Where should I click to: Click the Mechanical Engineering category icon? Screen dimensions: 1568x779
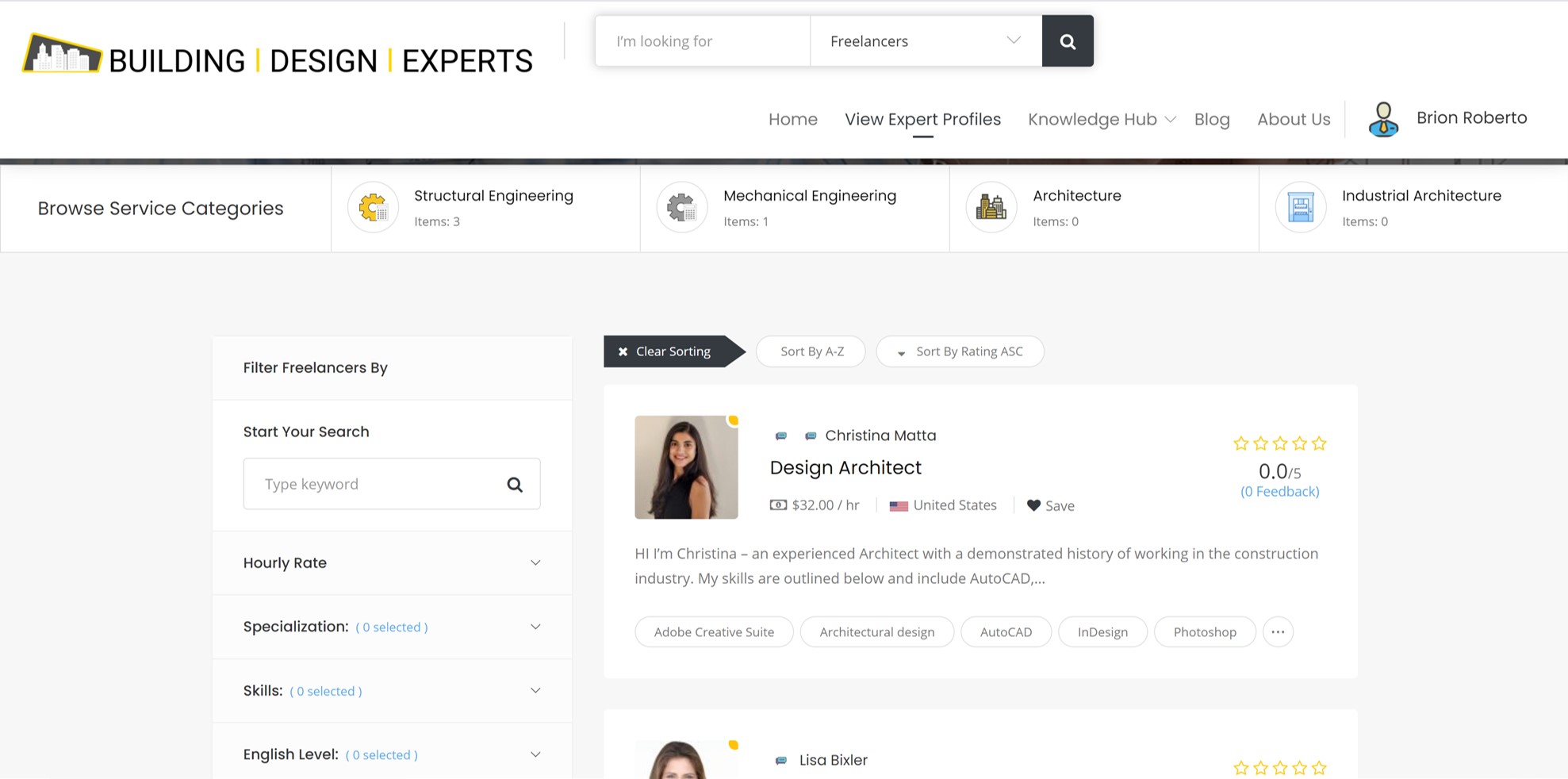[x=682, y=208]
